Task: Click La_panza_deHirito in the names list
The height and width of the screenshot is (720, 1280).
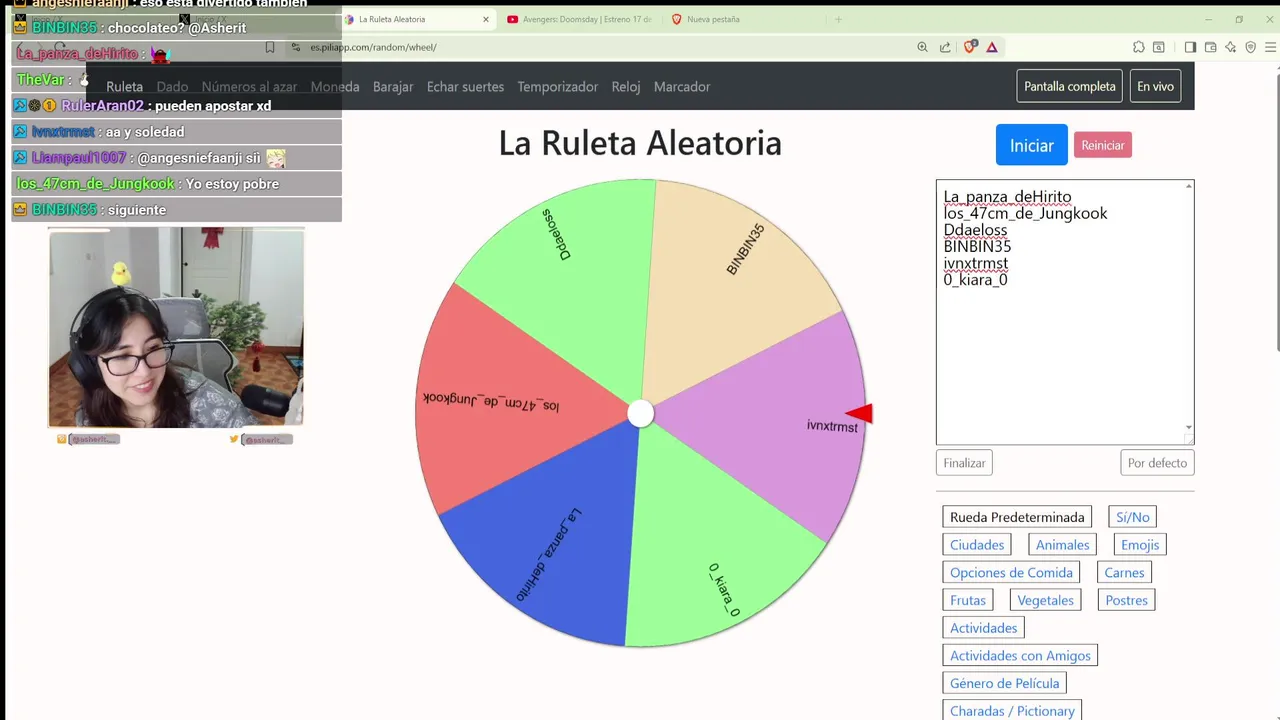Action: pyautogui.click(x=1007, y=197)
